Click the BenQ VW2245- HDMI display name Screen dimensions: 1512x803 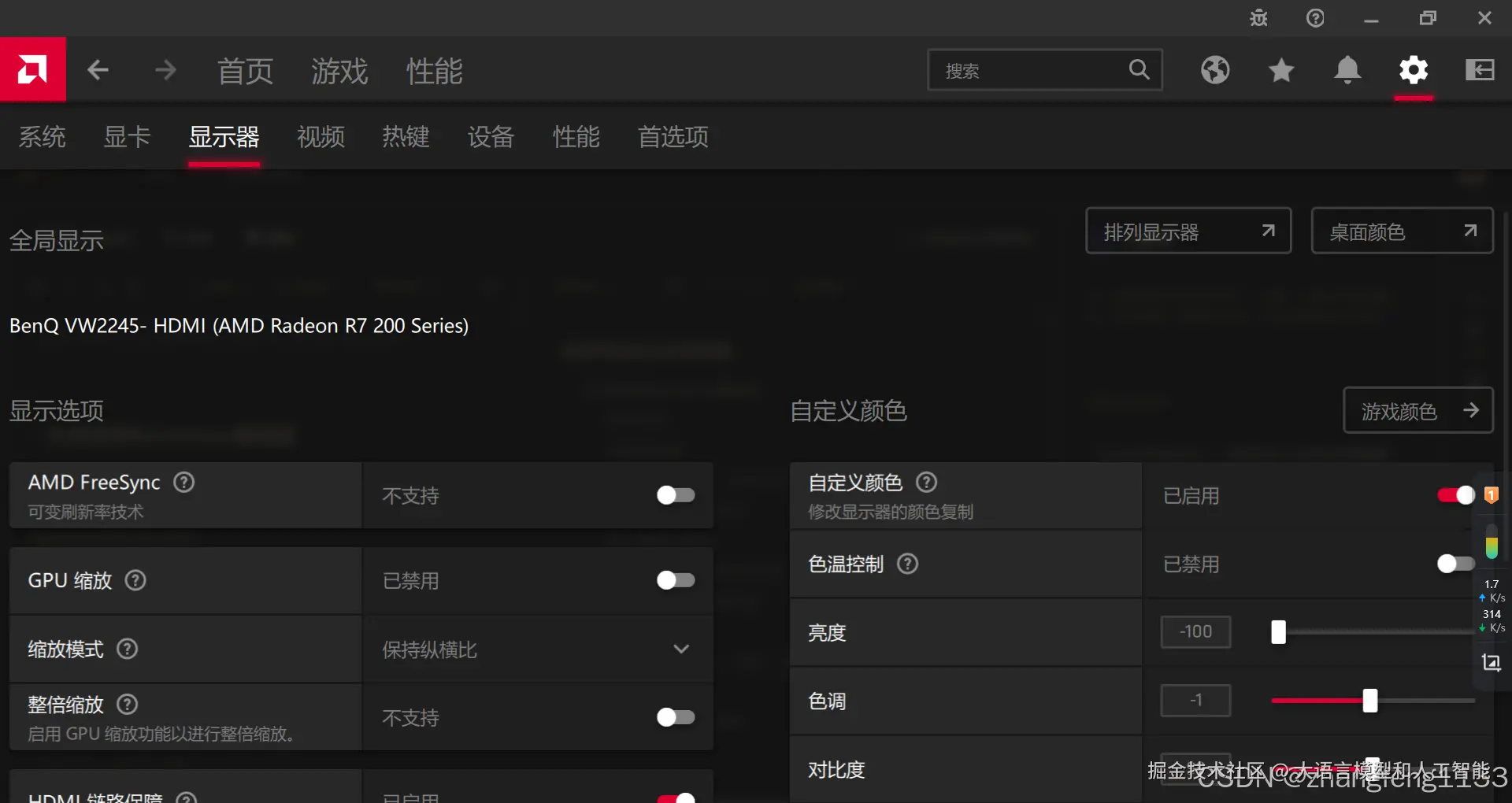tap(239, 326)
